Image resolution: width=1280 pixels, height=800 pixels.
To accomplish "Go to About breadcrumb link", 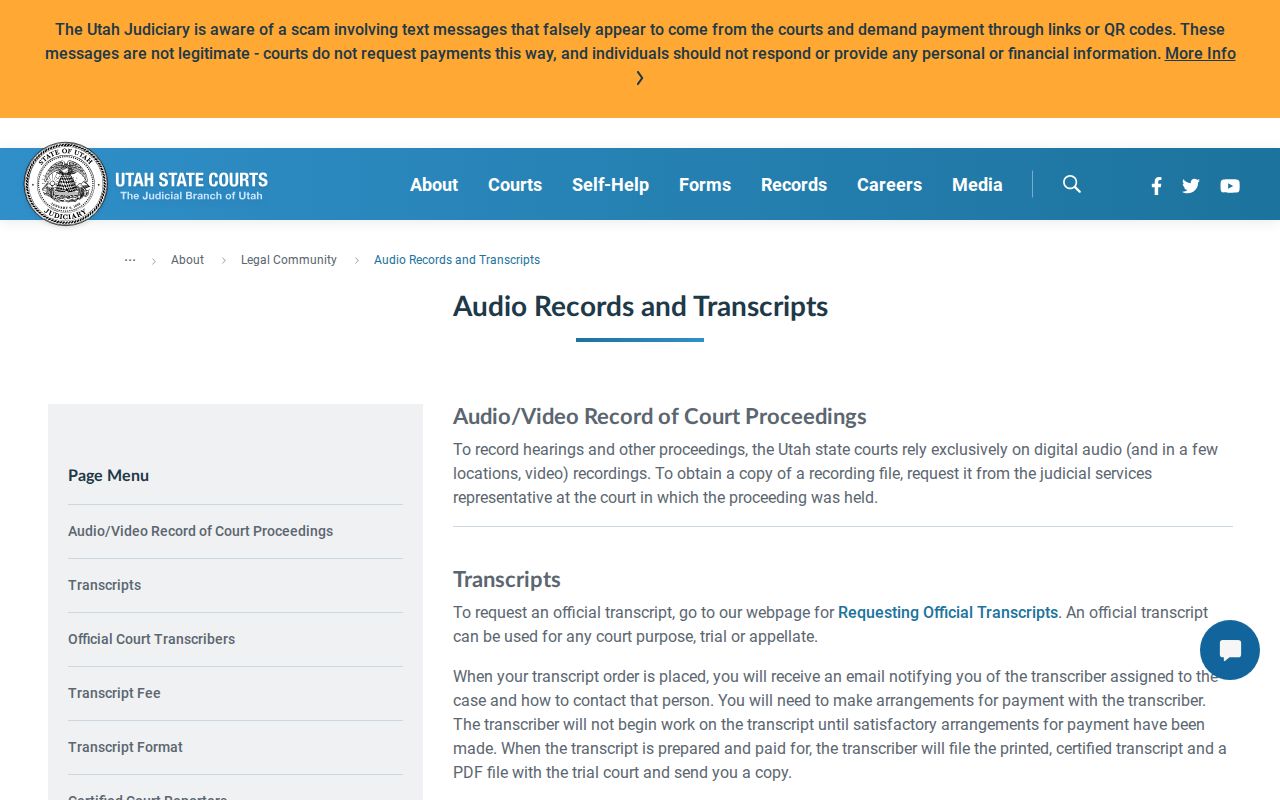I will pyautogui.click(x=187, y=260).
